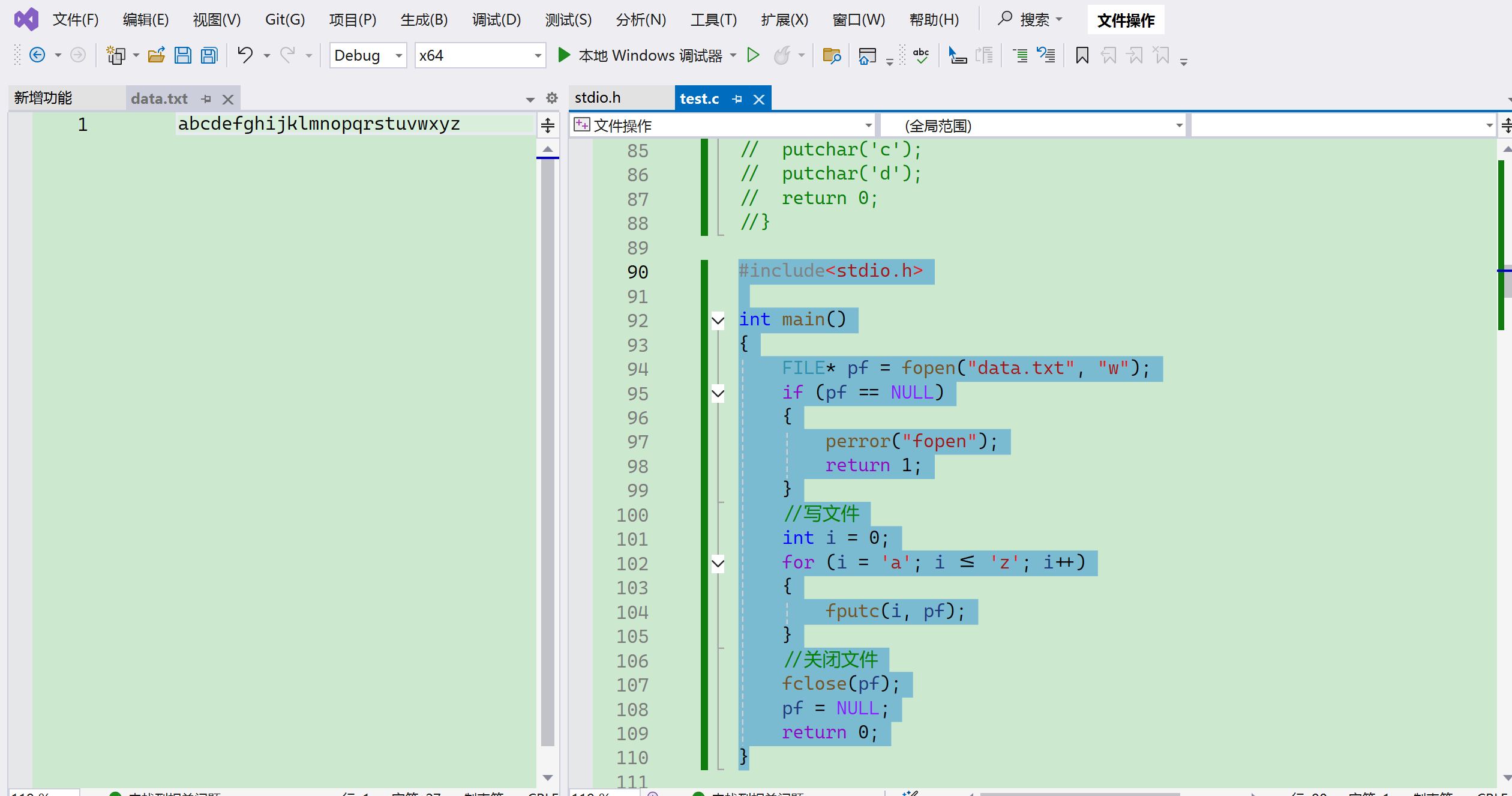1512x796 pixels.
Task: Start without debugging using the outlined play icon
Action: [x=753, y=55]
